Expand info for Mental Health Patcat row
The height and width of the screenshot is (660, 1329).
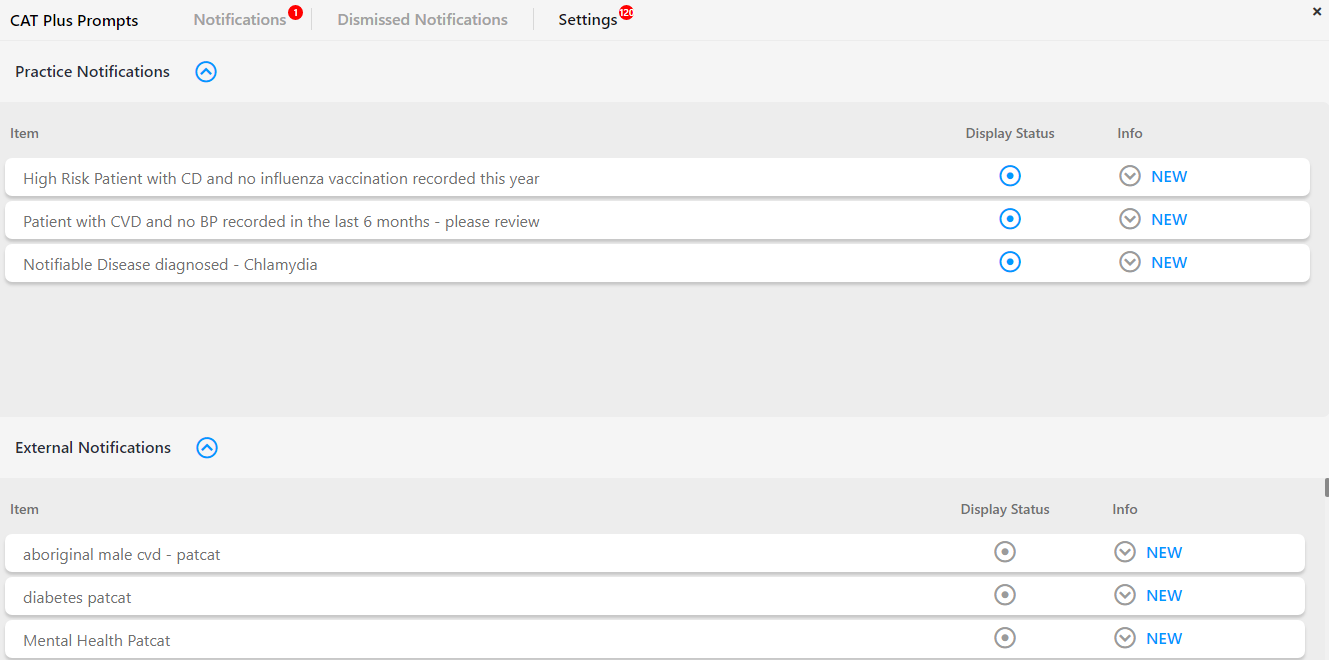pyautogui.click(x=1125, y=638)
